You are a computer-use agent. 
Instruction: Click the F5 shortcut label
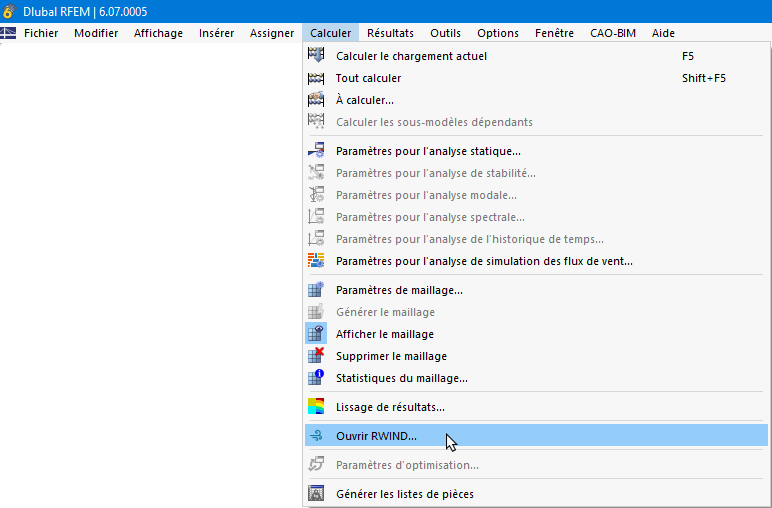[x=688, y=56]
